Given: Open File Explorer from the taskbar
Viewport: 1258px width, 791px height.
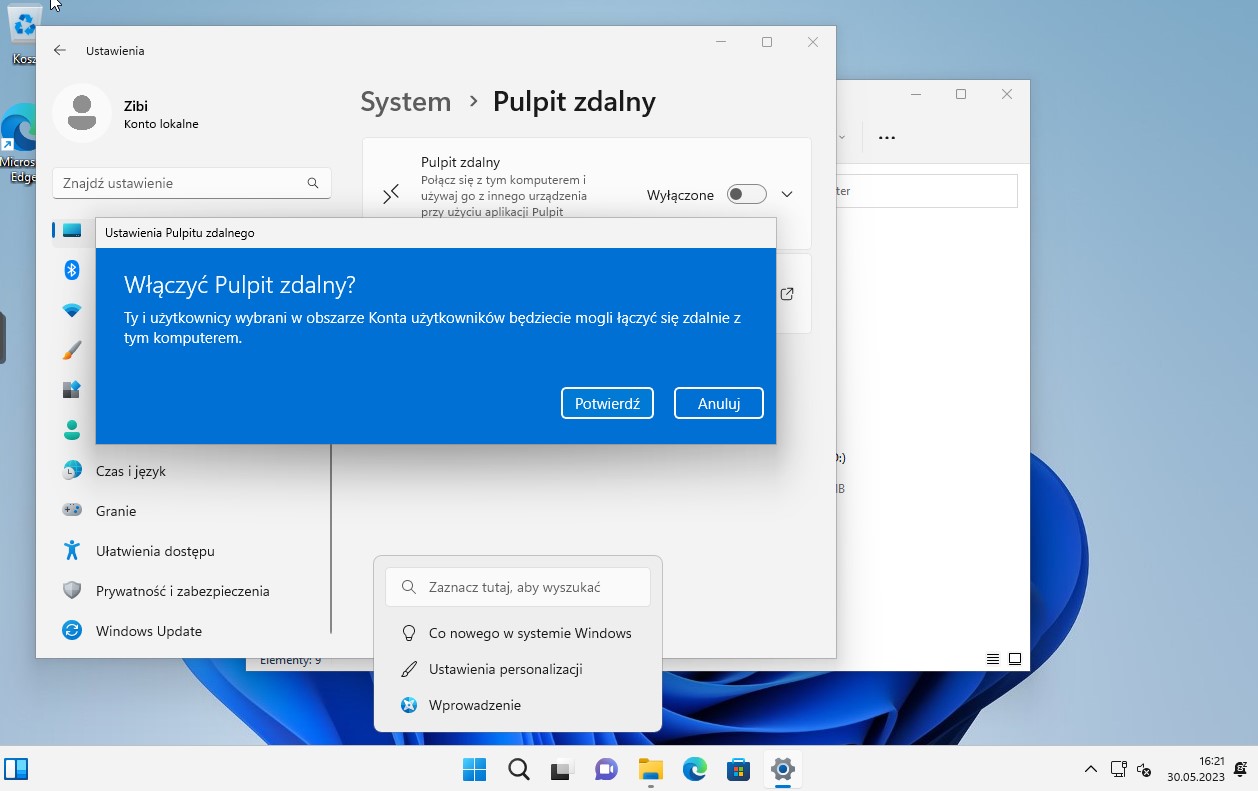Looking at the screenshot, I should [651, 769].
